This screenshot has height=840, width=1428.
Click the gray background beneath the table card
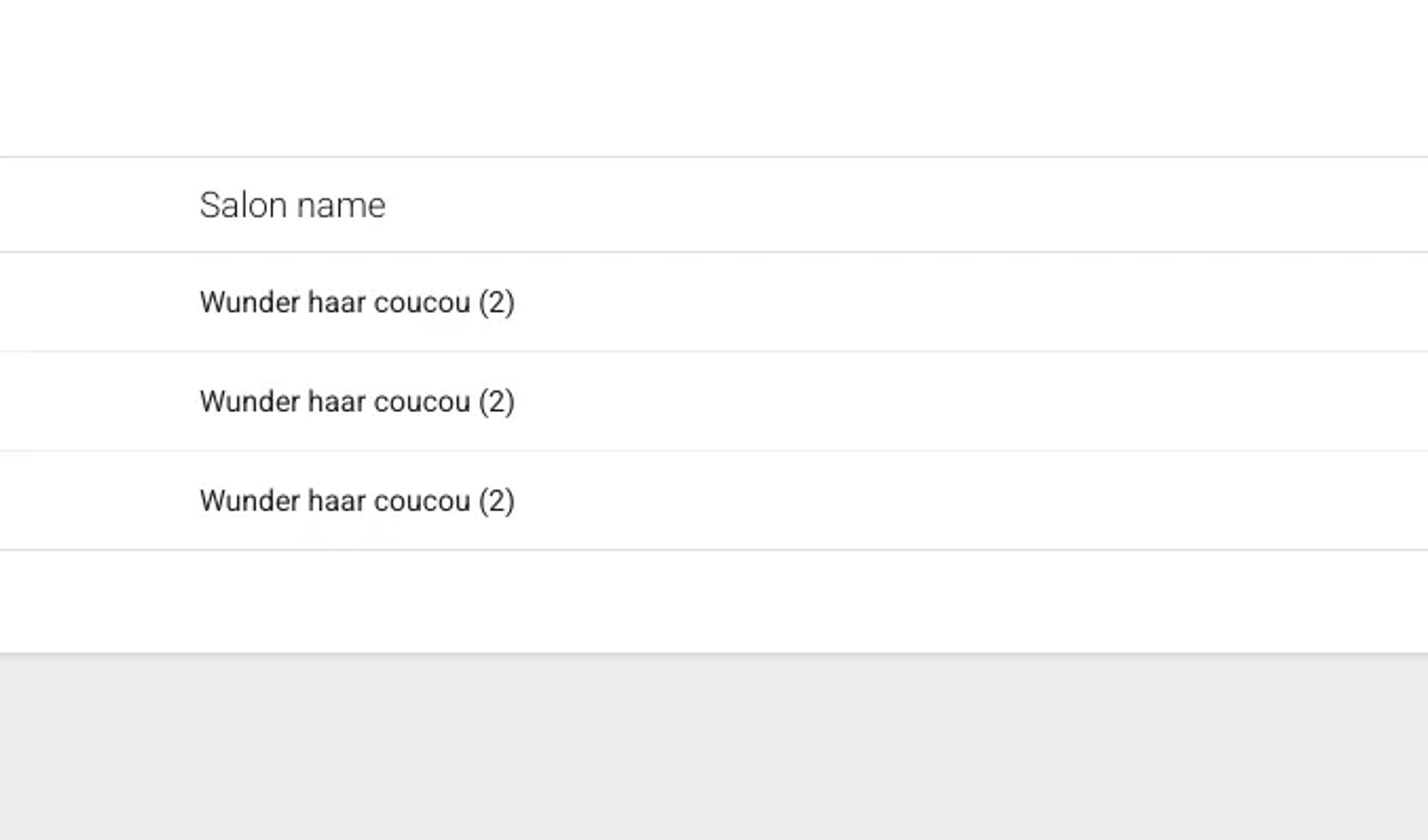pyautogui.click(x=714, y=747)
